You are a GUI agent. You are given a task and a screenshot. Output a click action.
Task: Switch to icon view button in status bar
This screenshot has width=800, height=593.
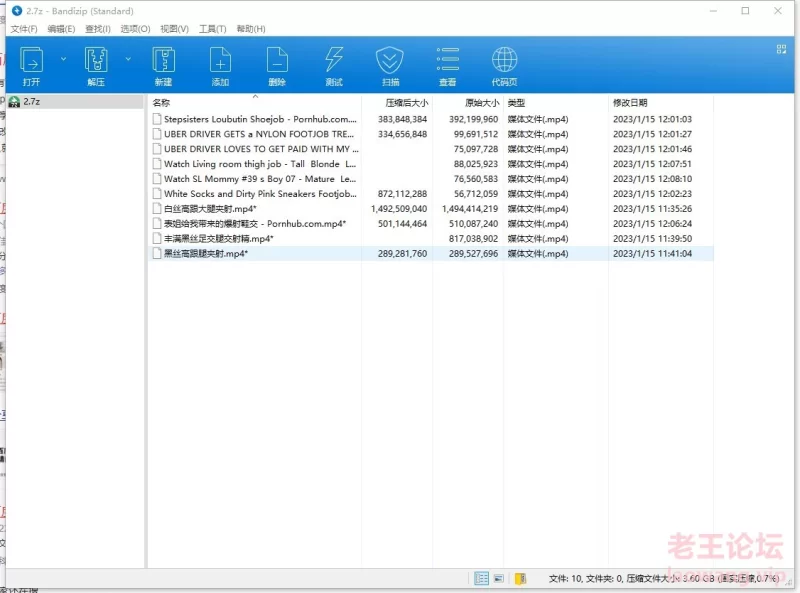499,578
